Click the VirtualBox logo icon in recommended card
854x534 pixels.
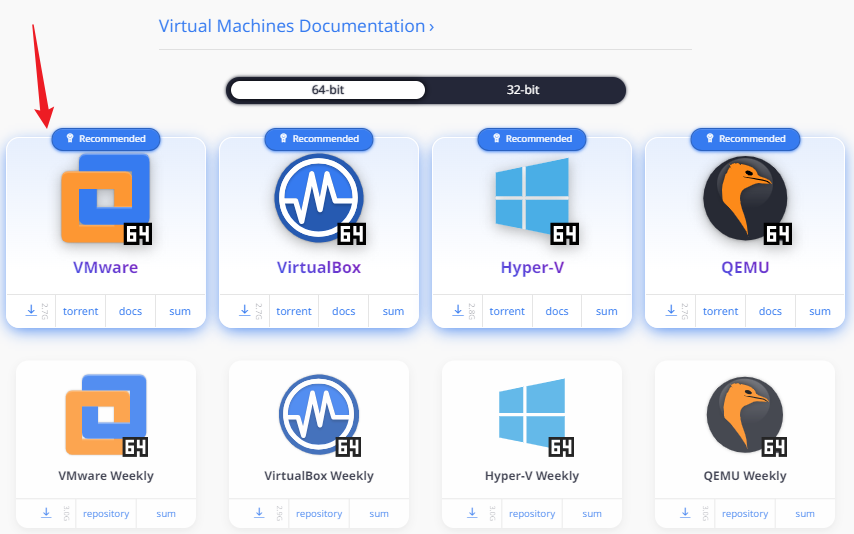point(320,199)
